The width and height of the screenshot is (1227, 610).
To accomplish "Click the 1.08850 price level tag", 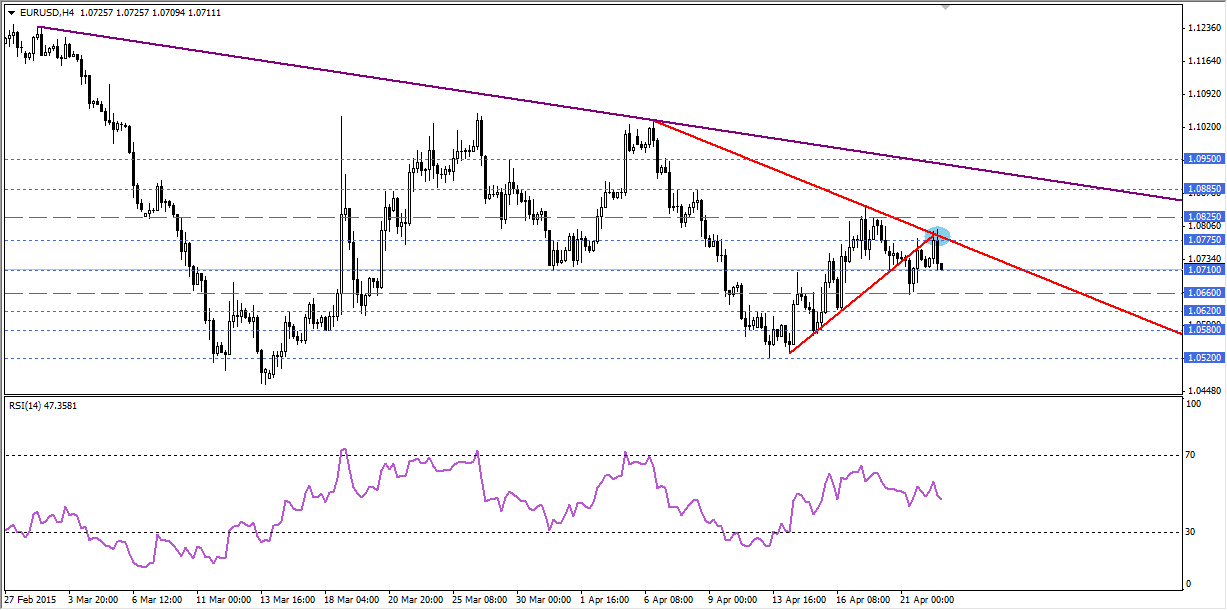I will pyautogui.click(x=1202, y=188).
